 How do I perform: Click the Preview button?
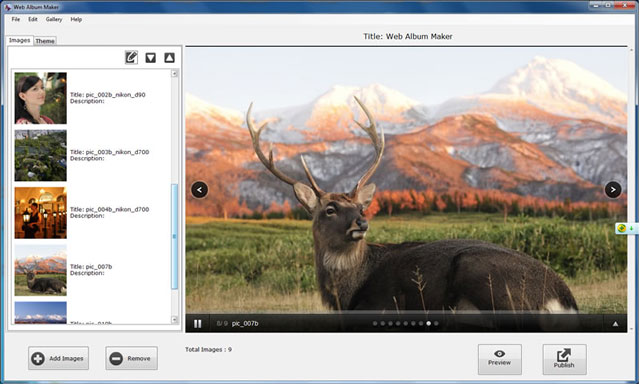coord(500,359)
